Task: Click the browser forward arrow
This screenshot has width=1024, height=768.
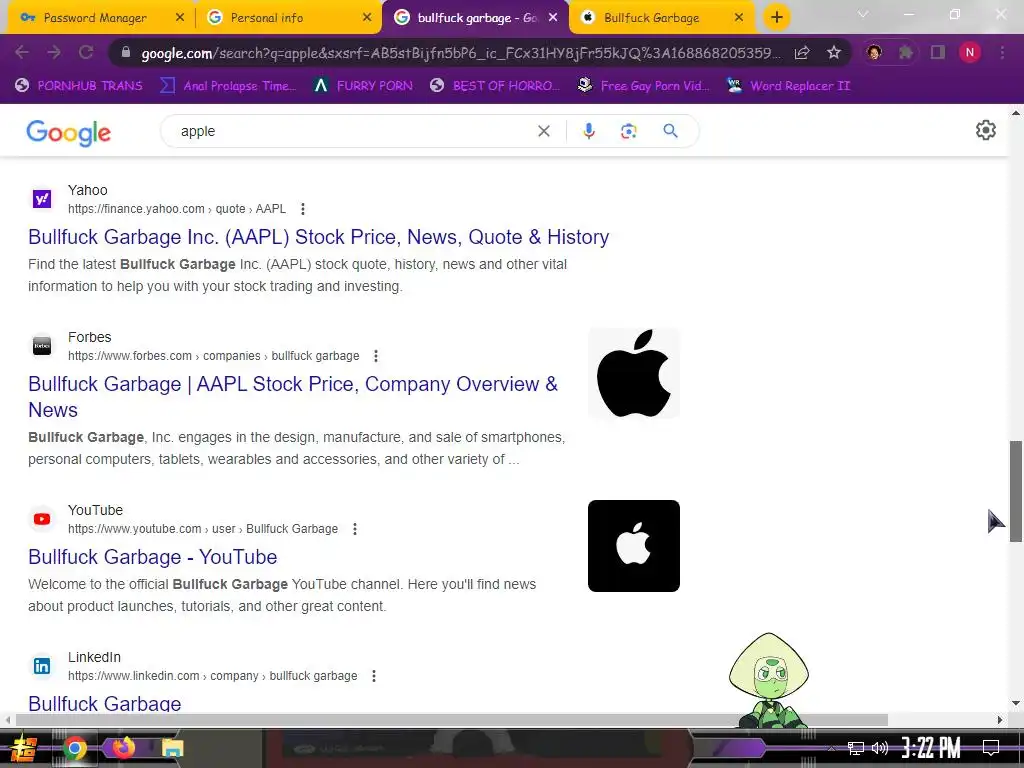Action: [54, 52]
